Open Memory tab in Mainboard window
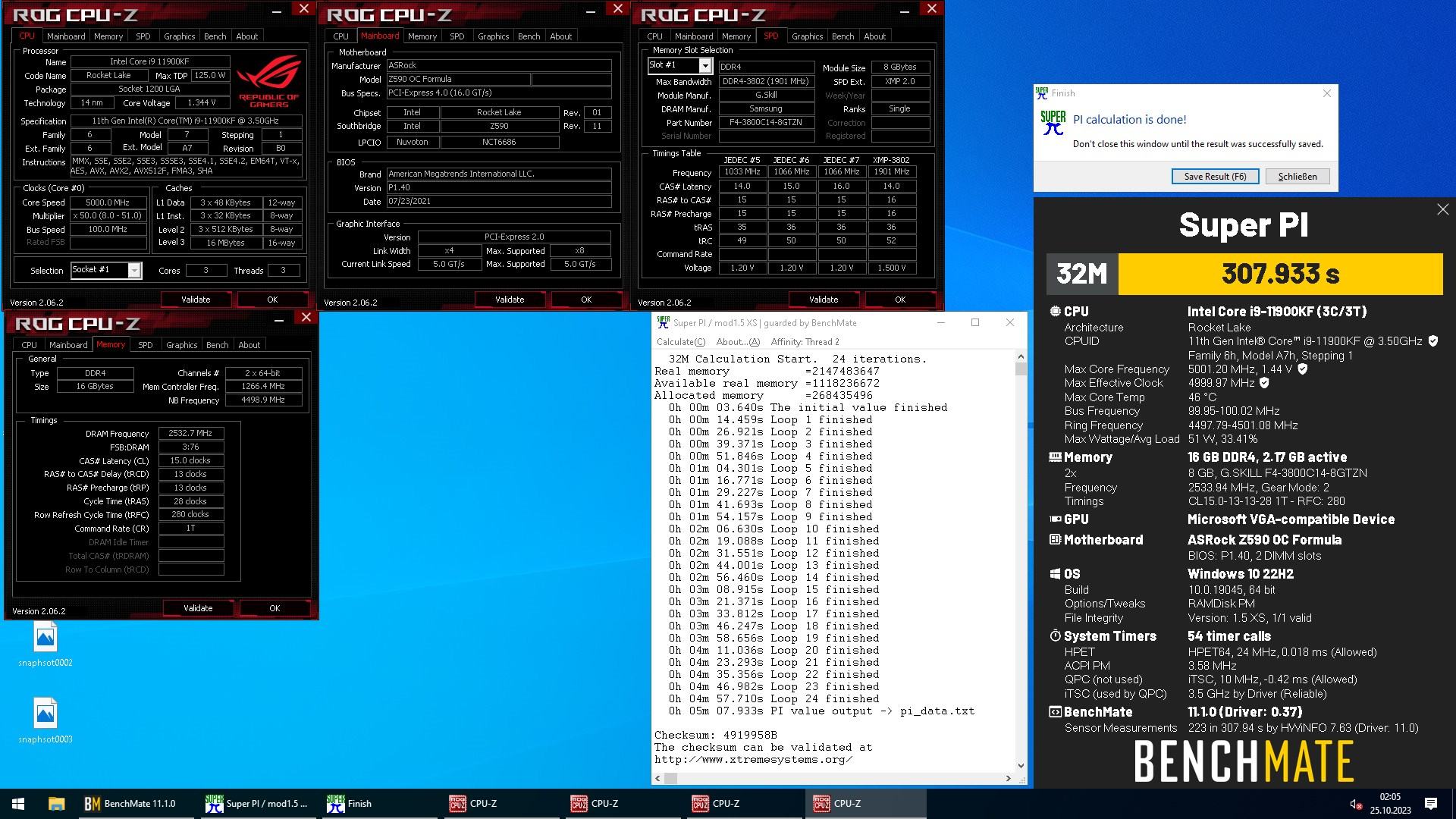This screenshot has height=819, width=1456. point(422,36)
